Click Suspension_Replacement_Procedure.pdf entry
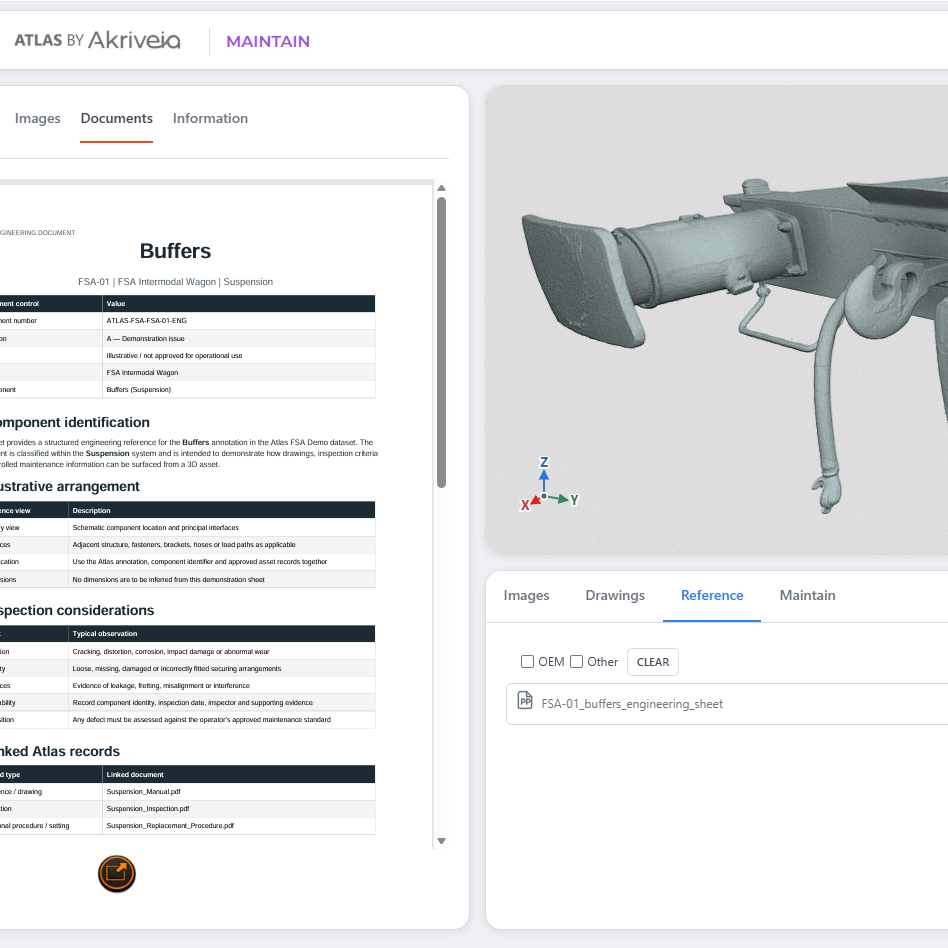Viewport: 948px width, 948px height. (170, 825)
